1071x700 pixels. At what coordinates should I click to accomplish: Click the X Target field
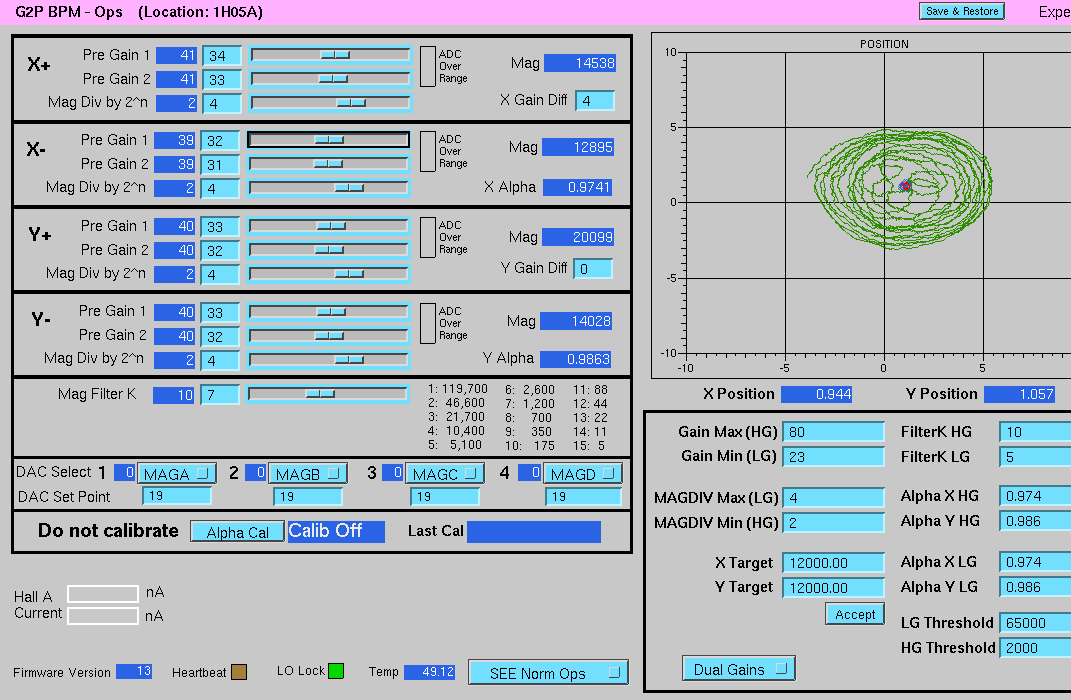tap(833, 563)
